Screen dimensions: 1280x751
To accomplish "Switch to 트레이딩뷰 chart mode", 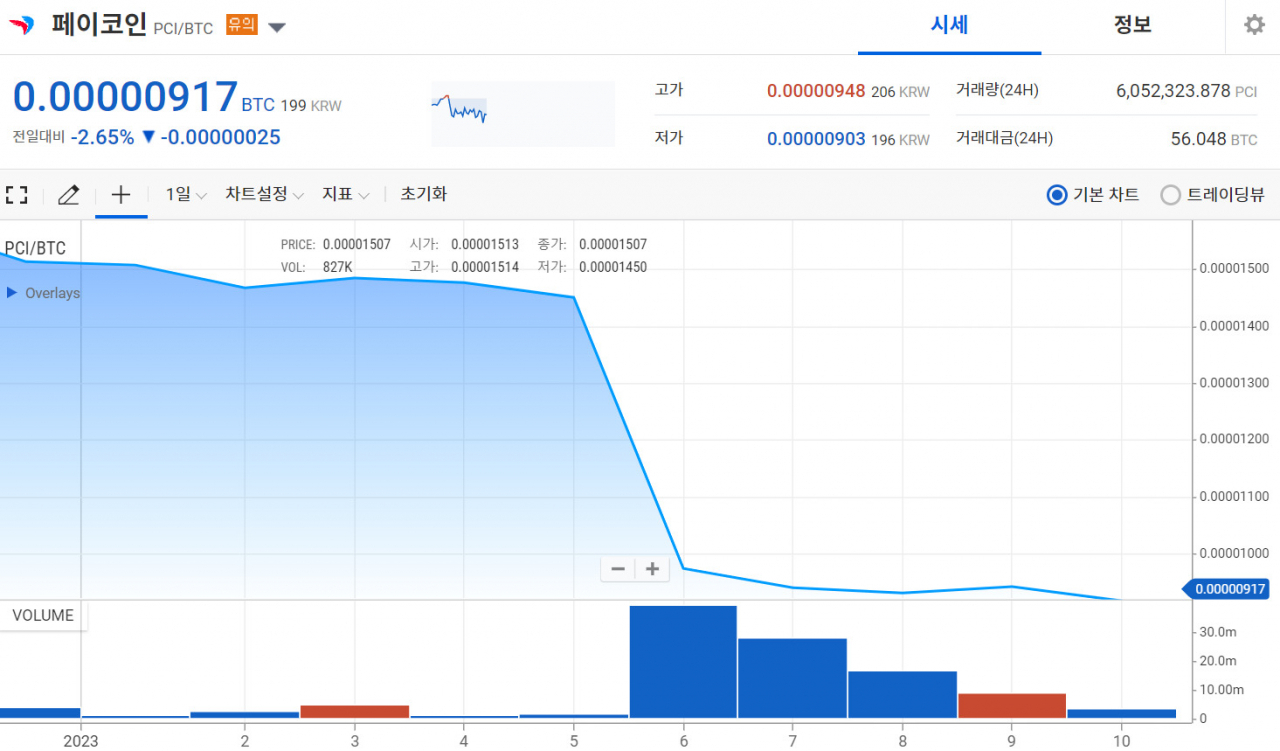I will point(1170,195).
